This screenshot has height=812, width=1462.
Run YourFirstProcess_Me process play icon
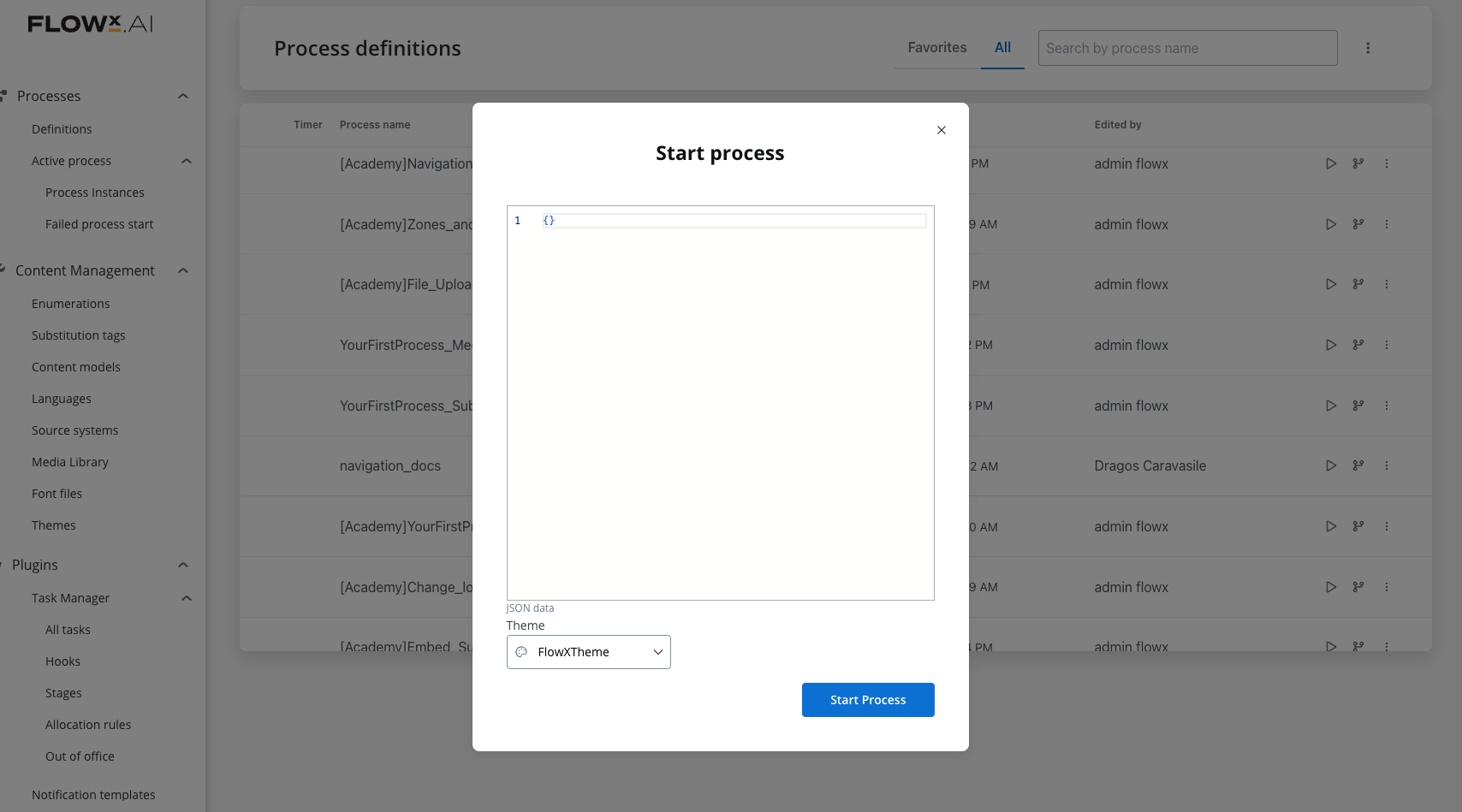(x=1331, y=345)
